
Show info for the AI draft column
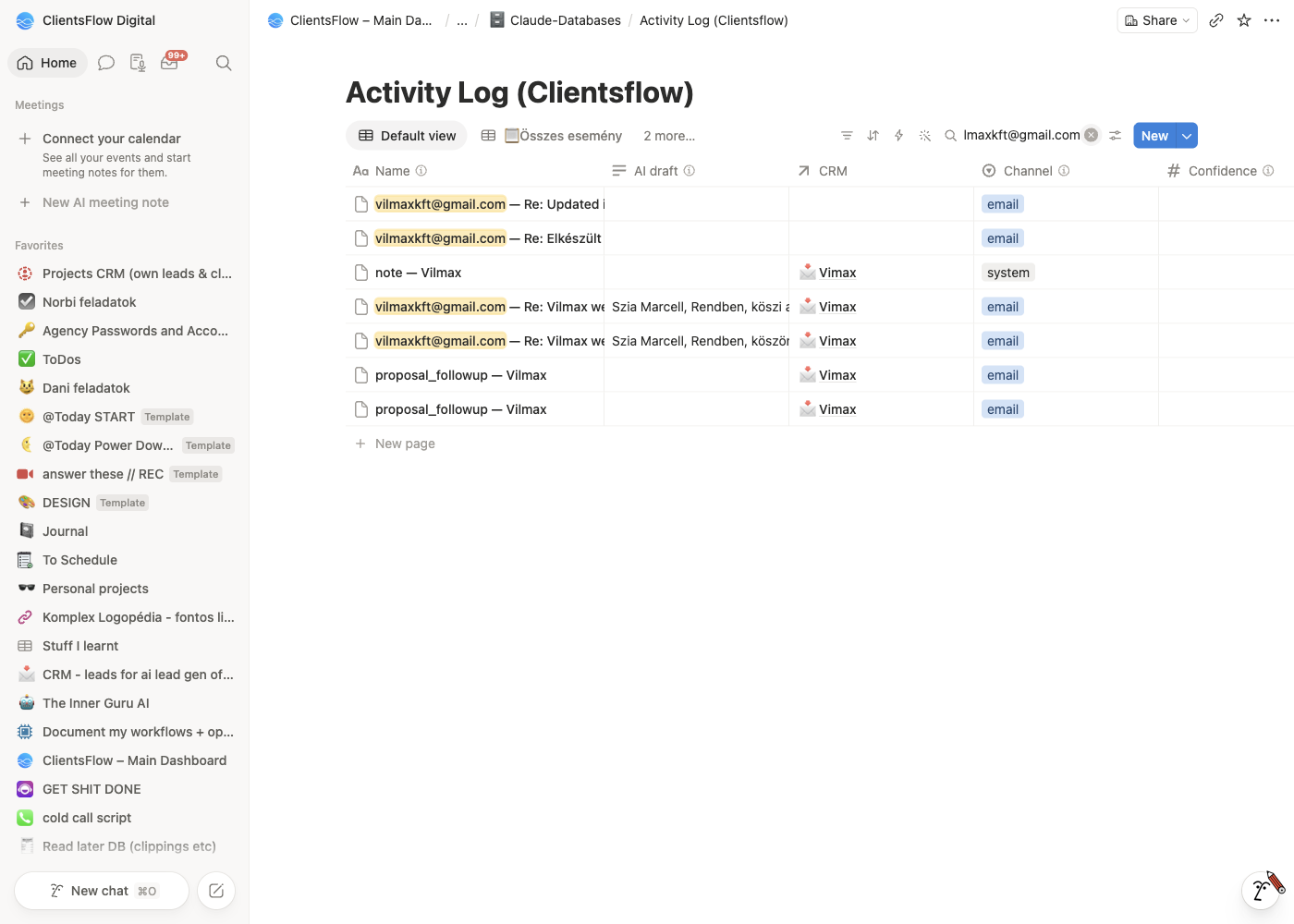click(x=690, y=171)
